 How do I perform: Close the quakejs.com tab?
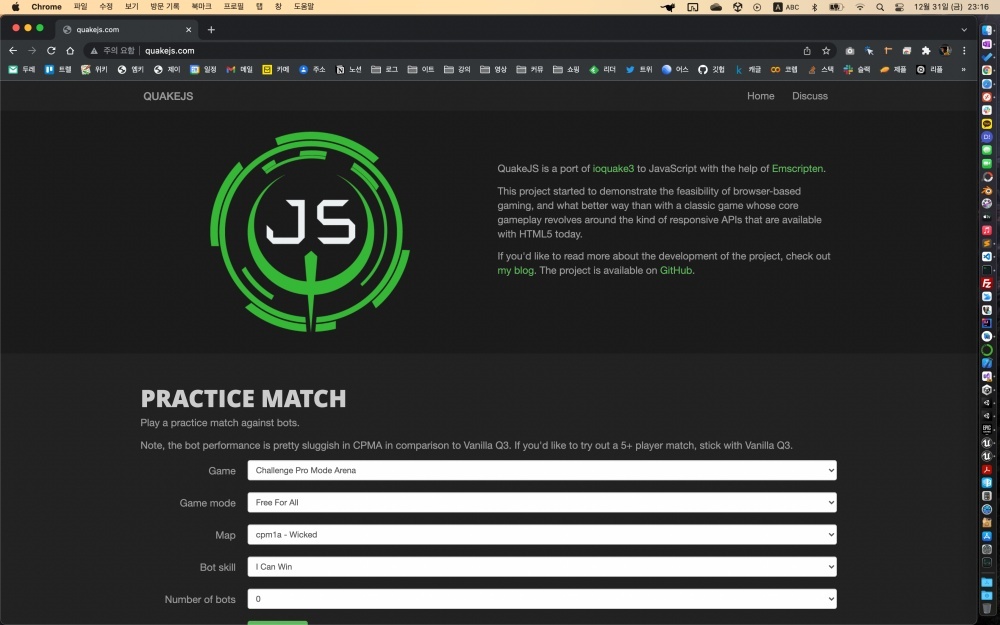[x=188, y=29]
